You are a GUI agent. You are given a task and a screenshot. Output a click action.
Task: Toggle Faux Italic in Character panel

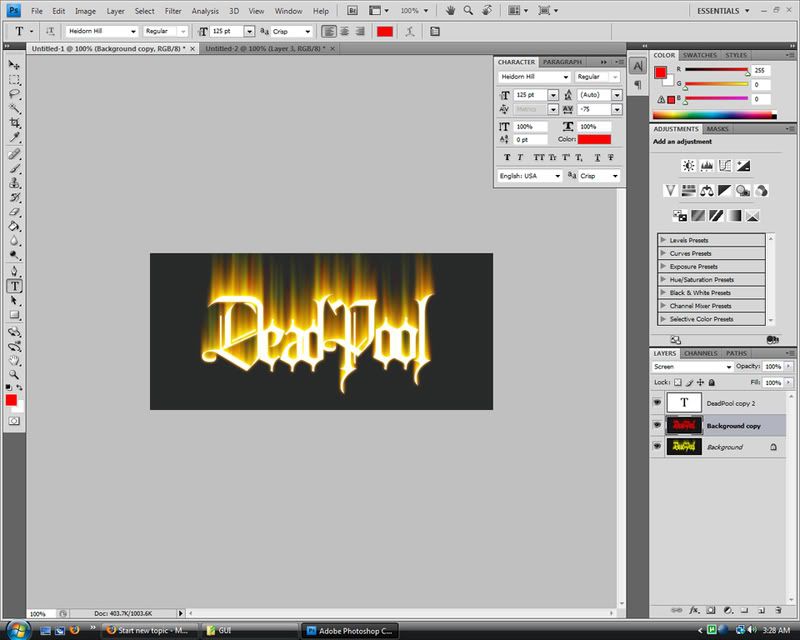click(520, 157)
